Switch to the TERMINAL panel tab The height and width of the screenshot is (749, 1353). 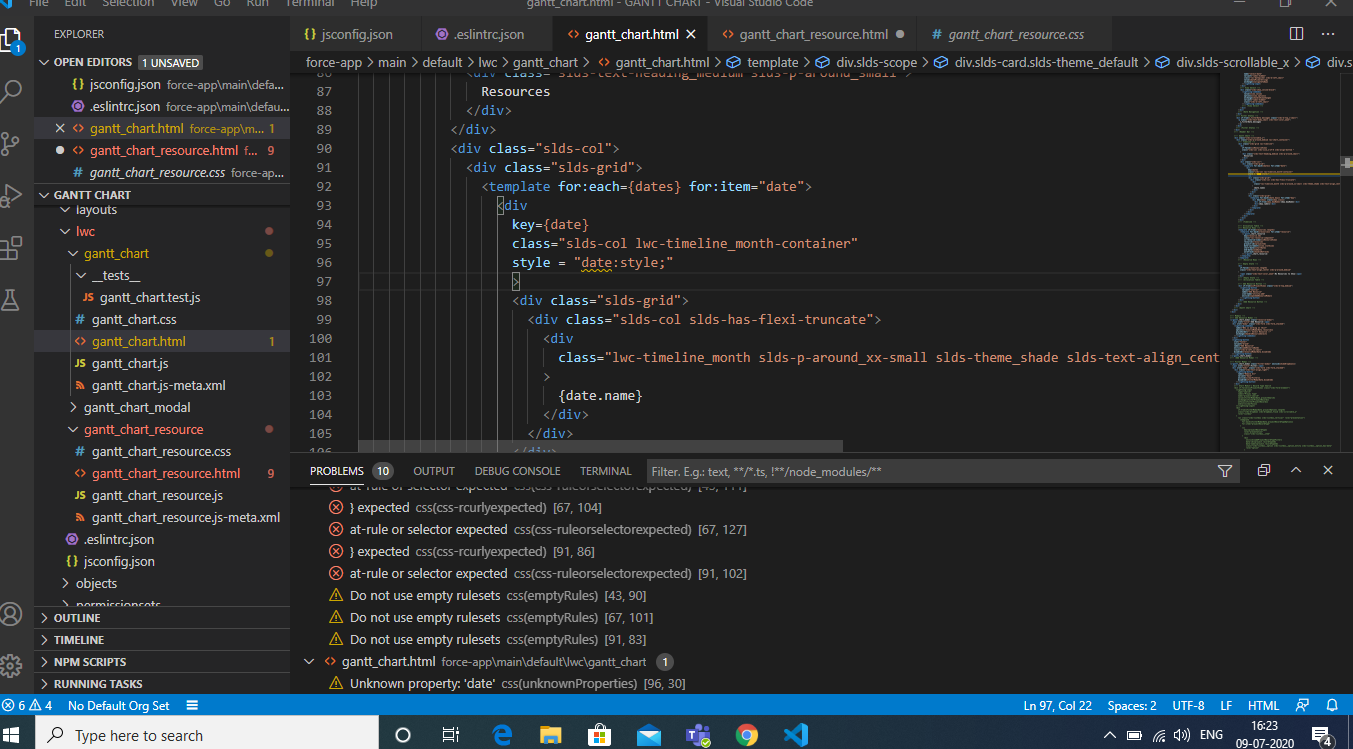[x=605, y=471]
